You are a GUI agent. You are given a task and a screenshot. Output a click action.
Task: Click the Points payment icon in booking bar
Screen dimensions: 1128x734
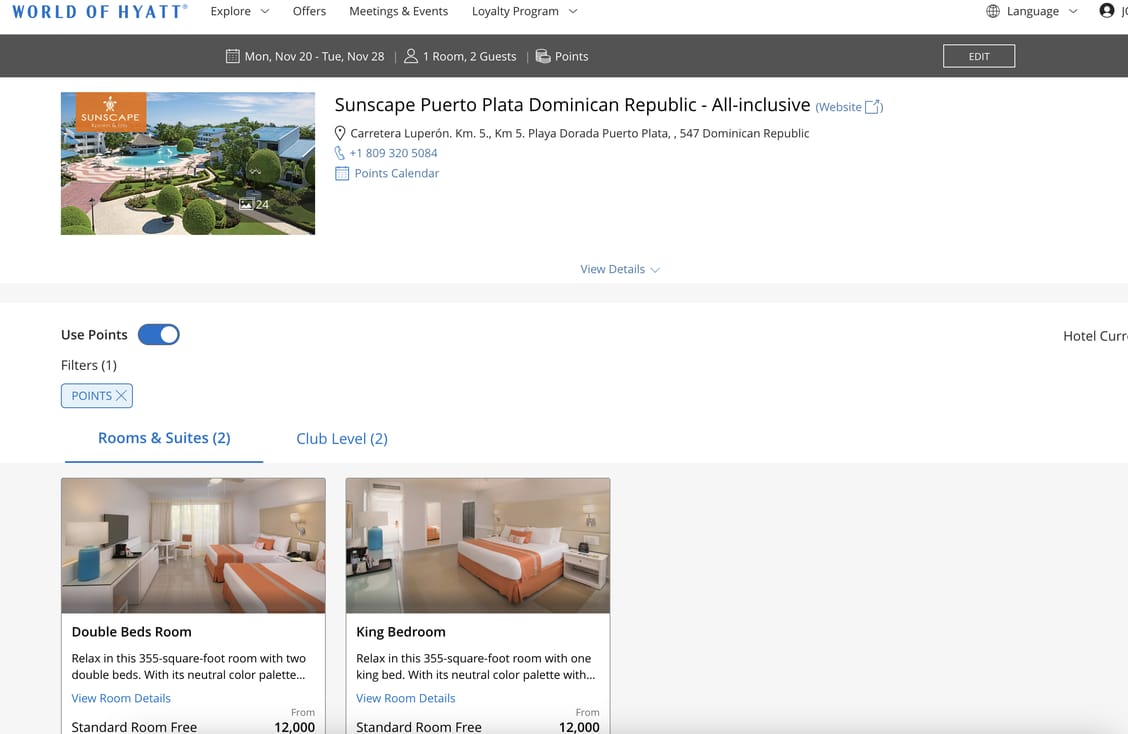coord(542,56)
